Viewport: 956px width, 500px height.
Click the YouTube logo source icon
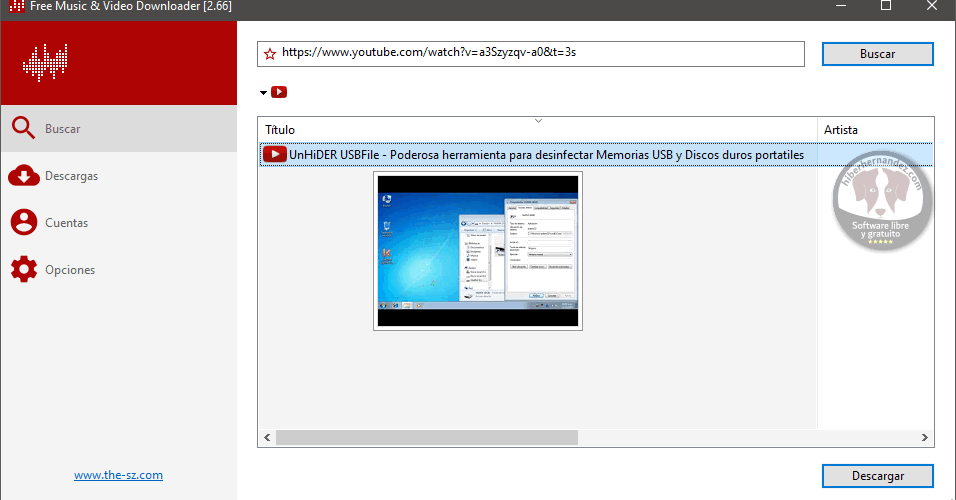(279, 92)
